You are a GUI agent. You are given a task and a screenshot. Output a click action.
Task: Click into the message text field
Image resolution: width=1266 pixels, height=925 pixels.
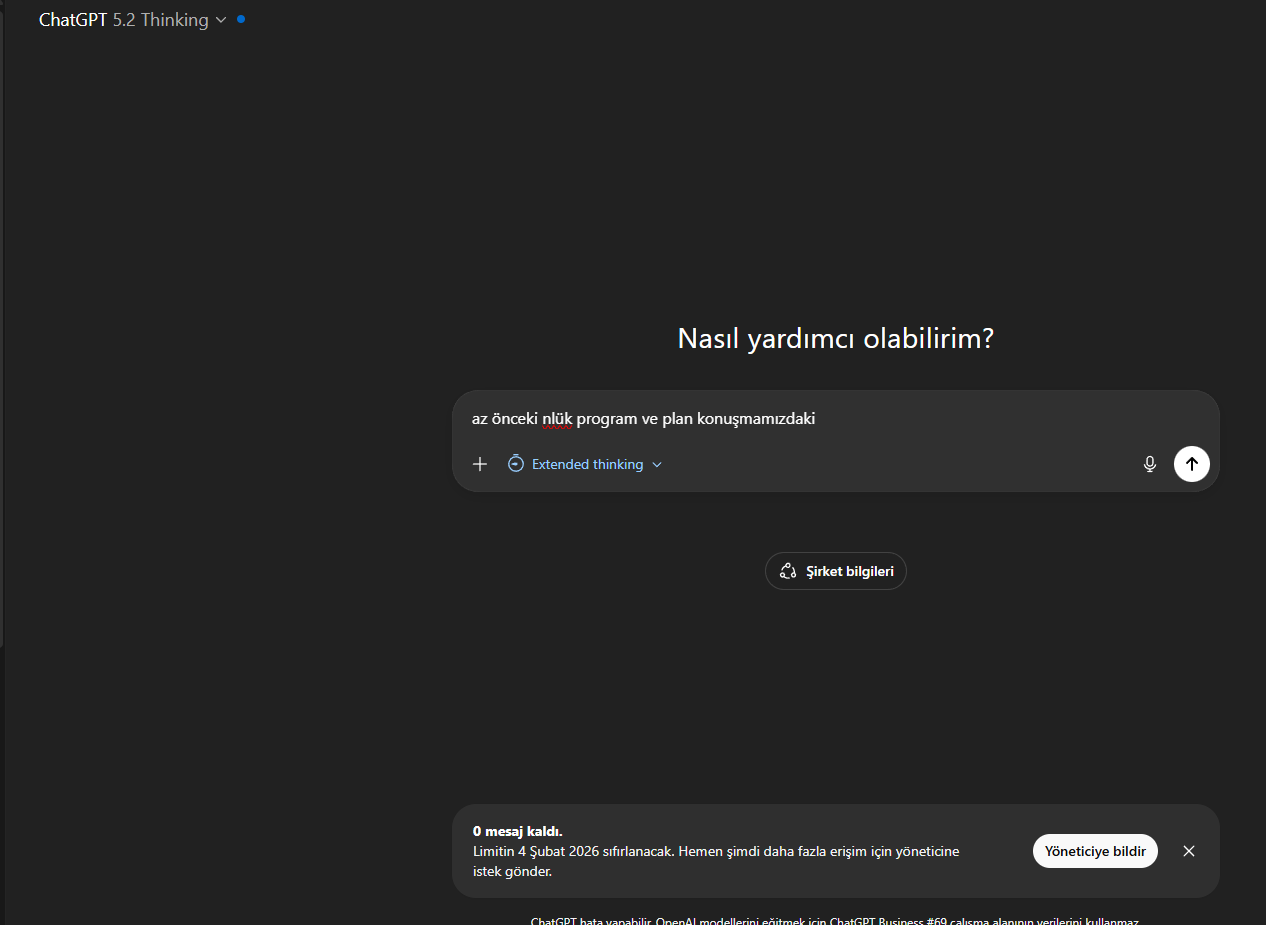(x=836, y=418)
